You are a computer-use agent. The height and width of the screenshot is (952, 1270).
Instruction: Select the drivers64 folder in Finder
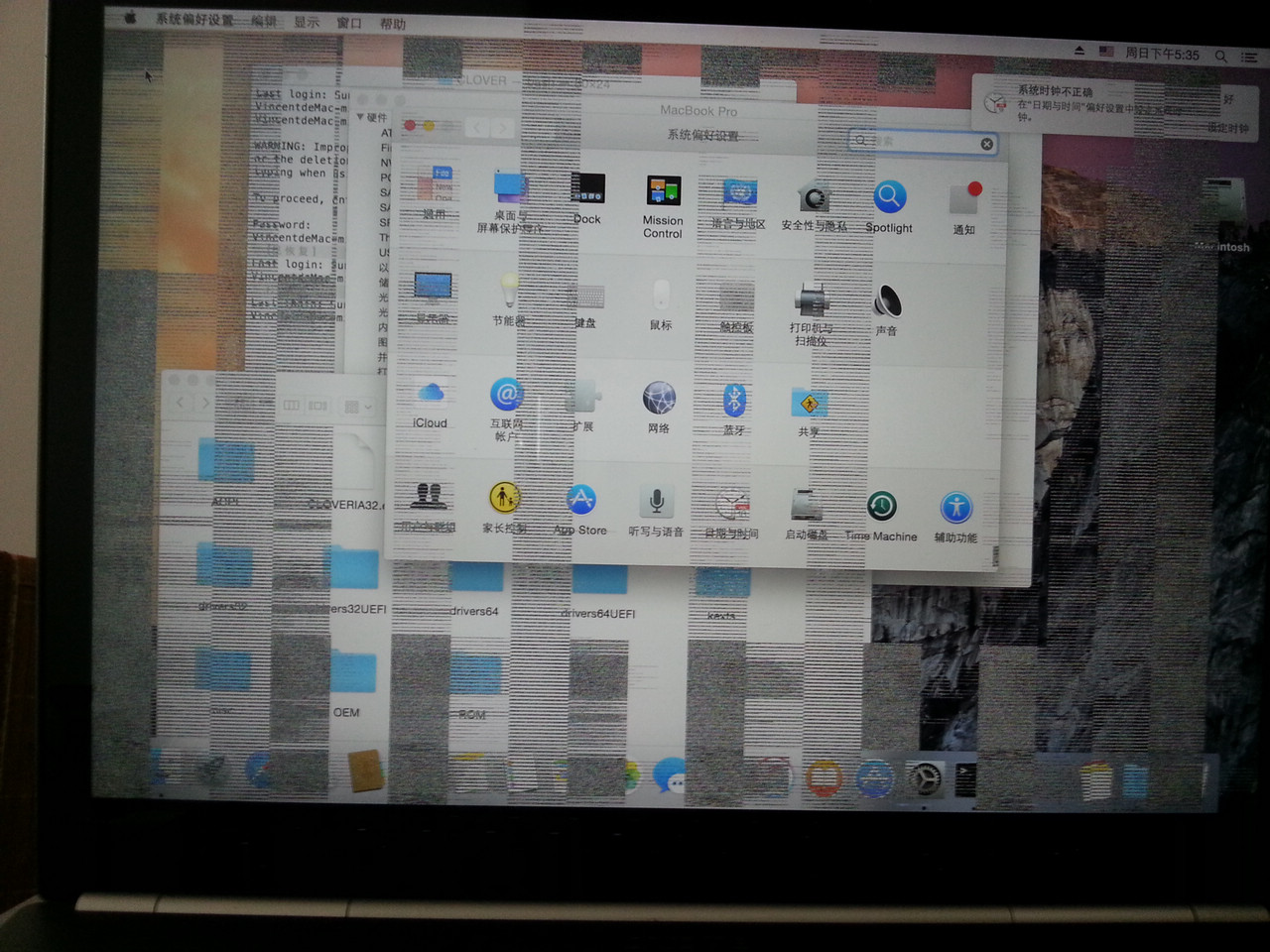point(474,589)
